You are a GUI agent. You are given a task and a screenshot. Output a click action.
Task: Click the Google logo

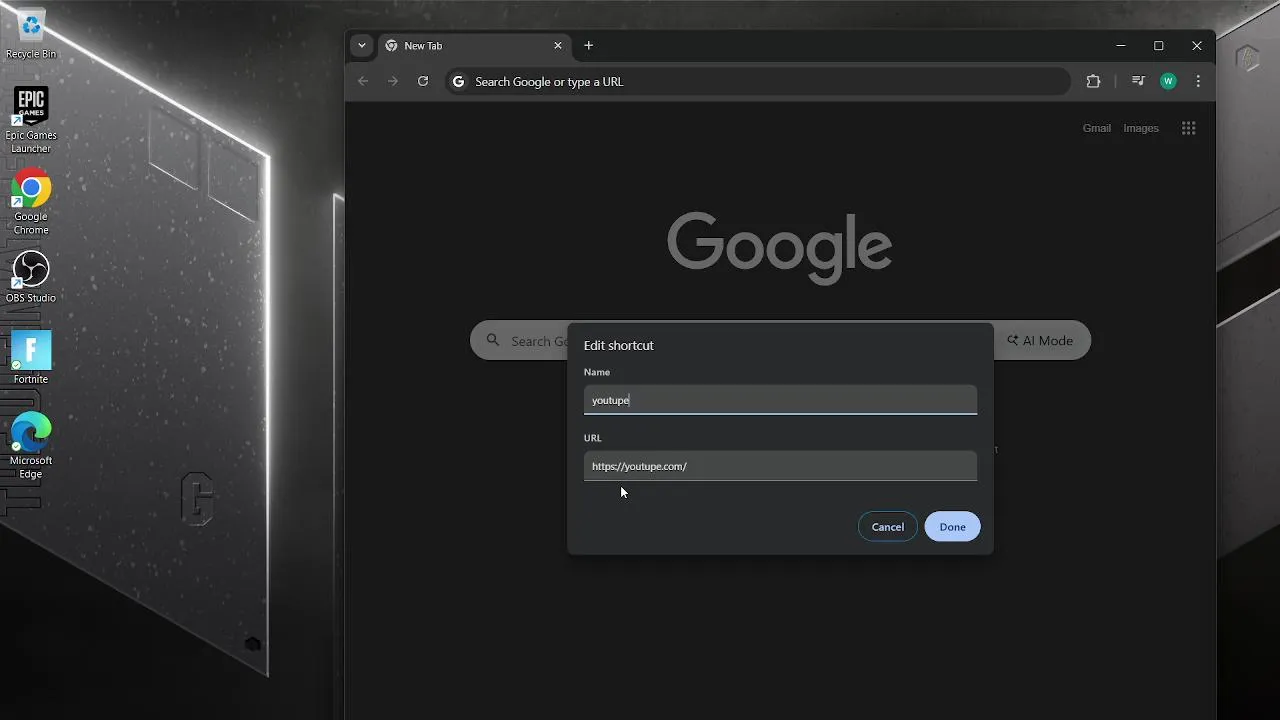780,247
